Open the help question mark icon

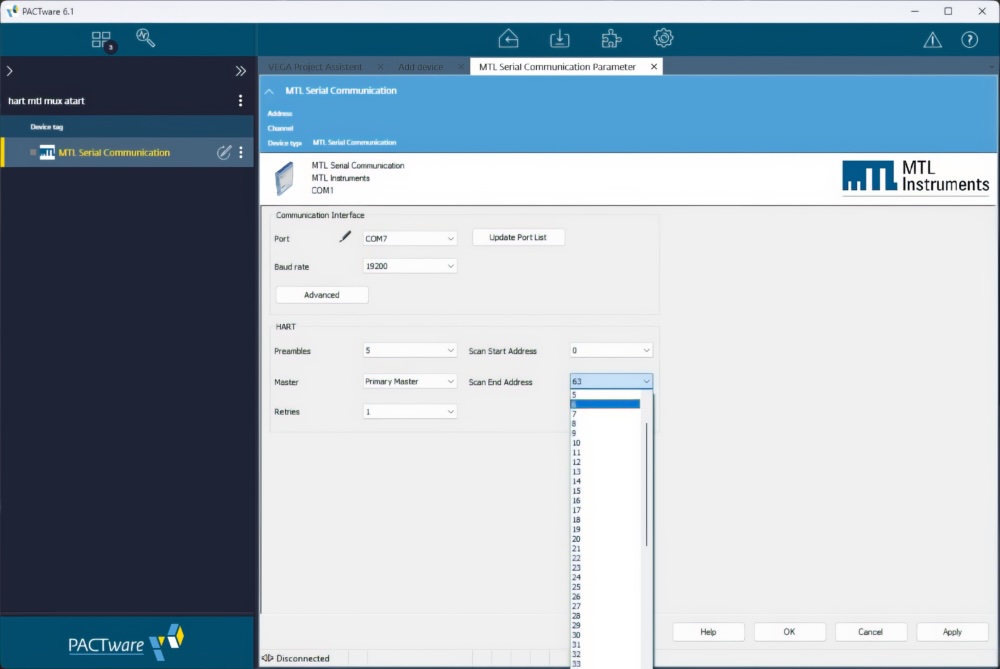(x=969, y=40)
